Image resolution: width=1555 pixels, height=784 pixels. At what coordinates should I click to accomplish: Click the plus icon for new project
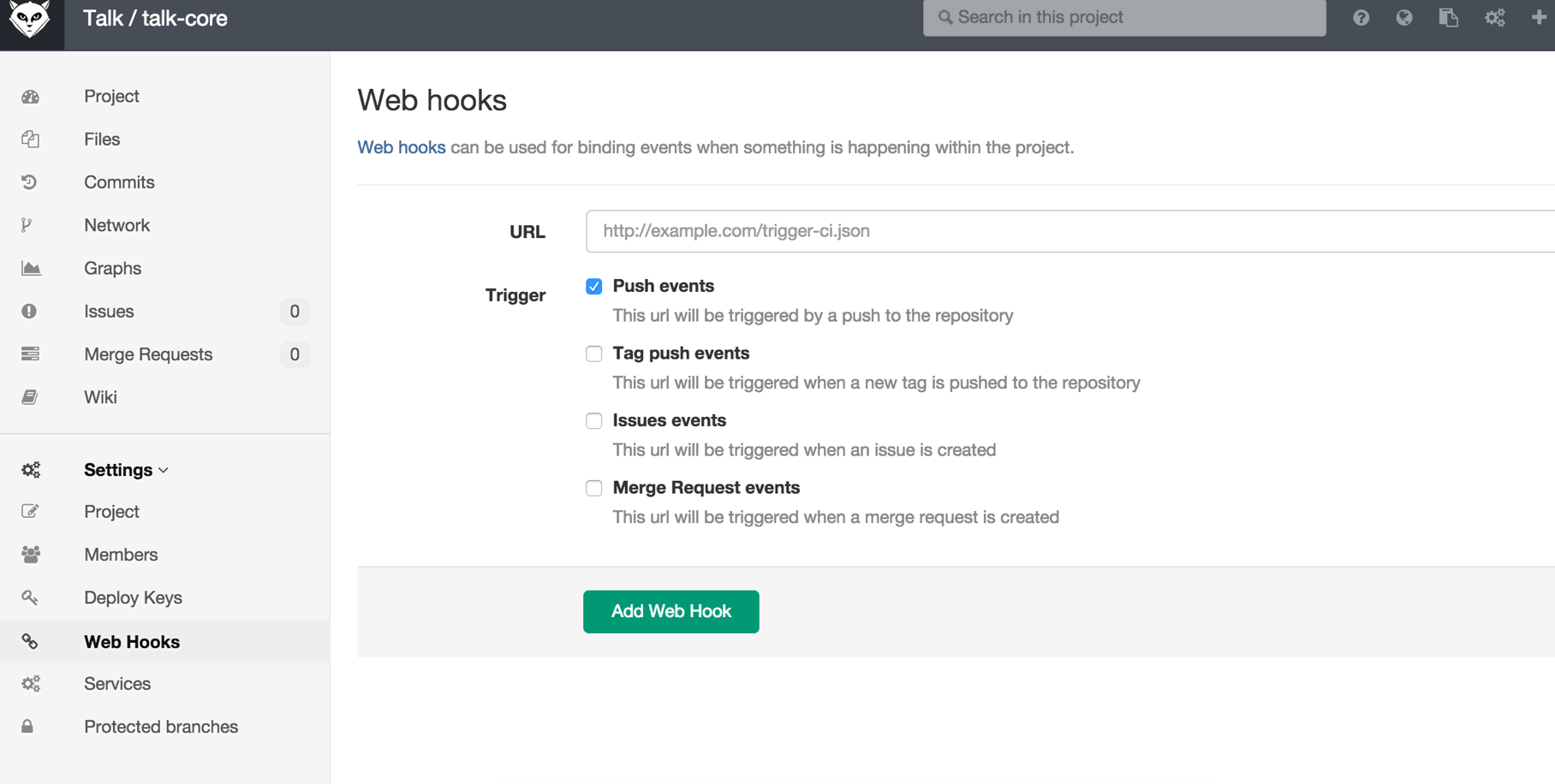pos(1539,17)
